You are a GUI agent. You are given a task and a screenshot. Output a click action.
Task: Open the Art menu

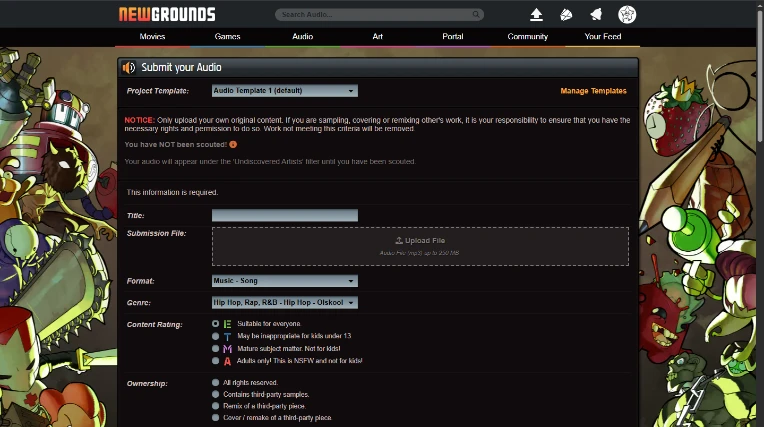(x=378, y=37)
